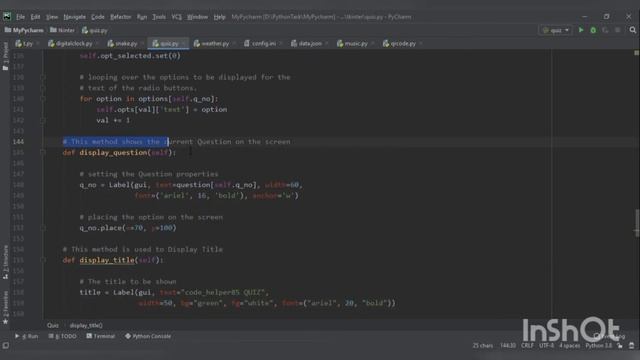Viewport: 640px width, 360px height.
Task: Start debugging with the green bug icon
Action: tap(593, 30)
